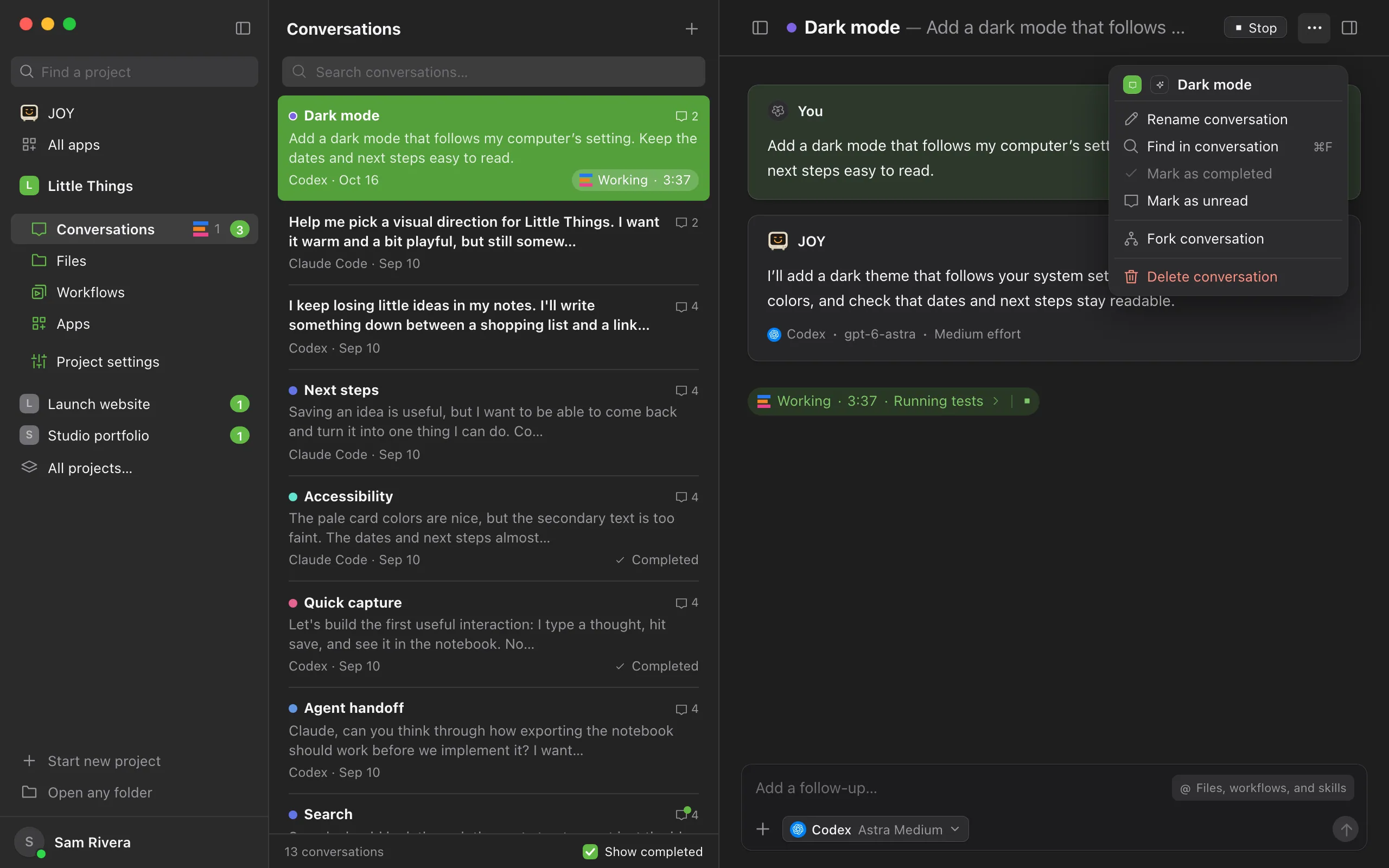
Task: Open the Search conversation
Action: (494, 815)
